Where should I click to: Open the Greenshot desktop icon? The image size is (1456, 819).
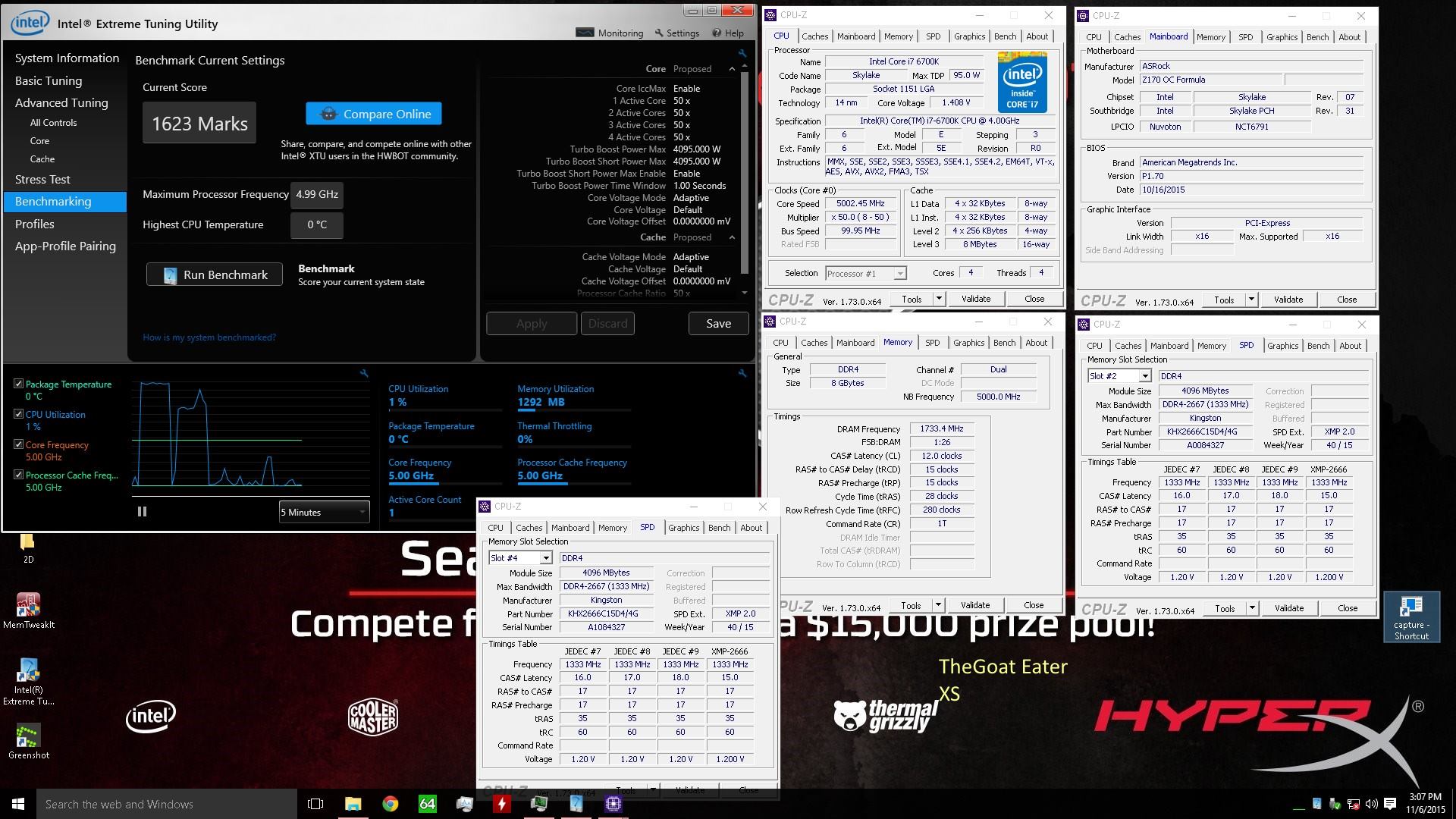point(29,742)
